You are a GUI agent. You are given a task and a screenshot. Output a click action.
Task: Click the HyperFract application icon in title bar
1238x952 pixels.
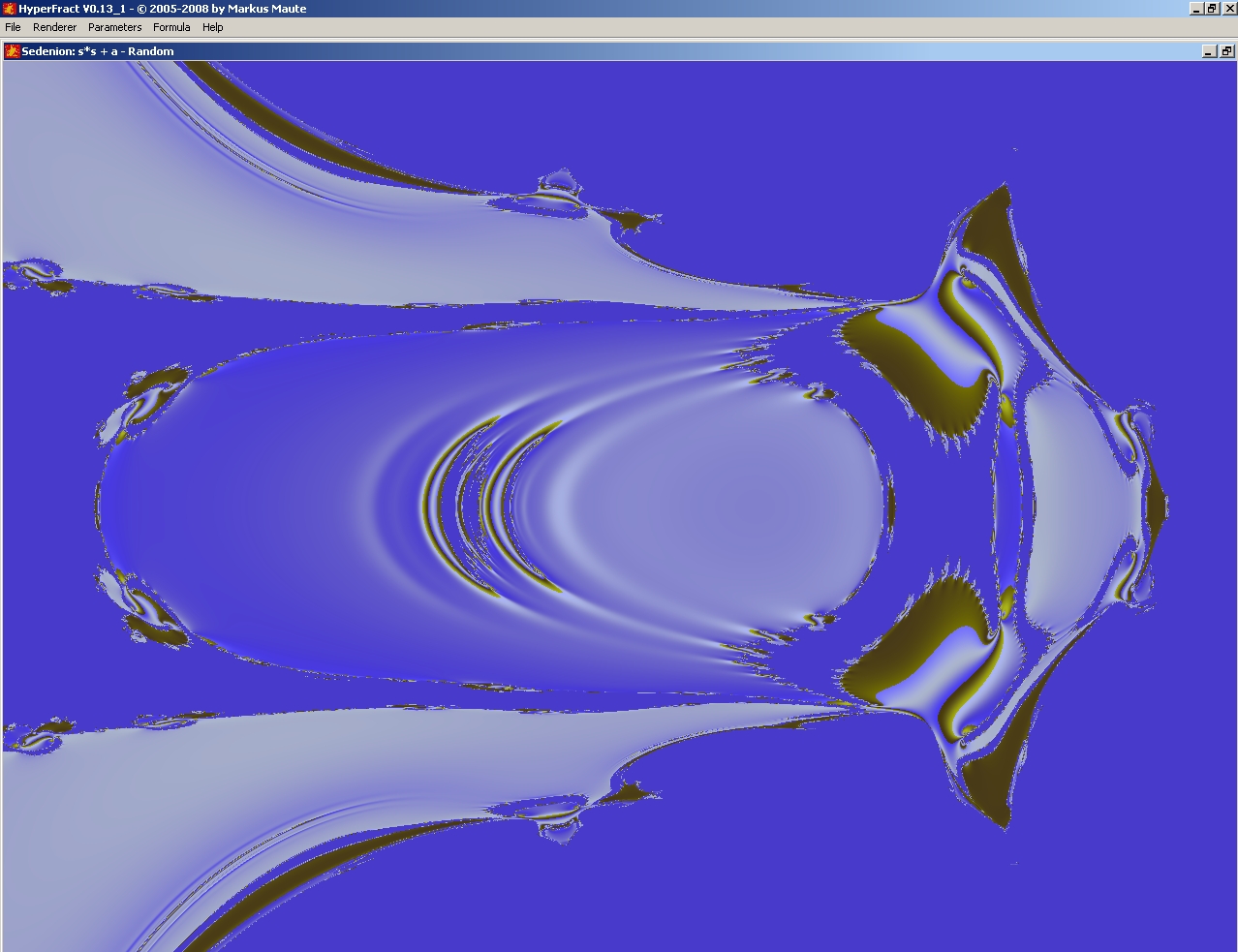tap(10, 9)
